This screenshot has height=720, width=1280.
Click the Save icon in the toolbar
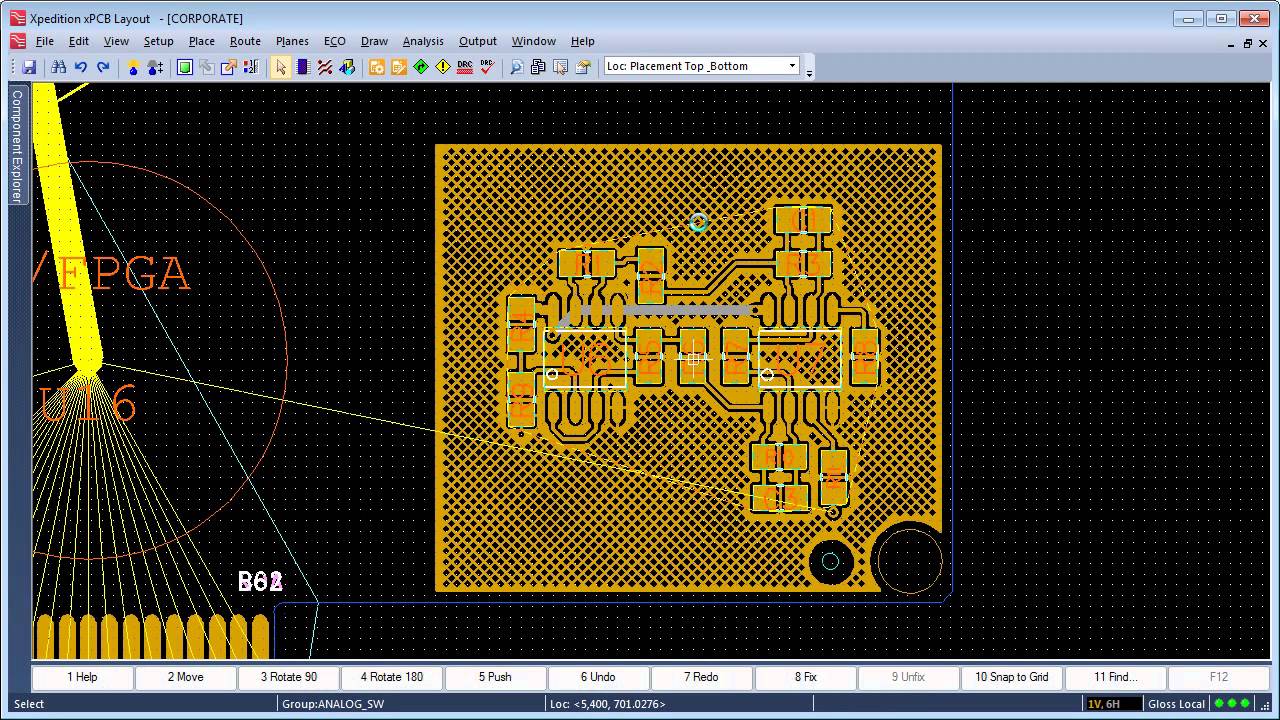click(29, 67)
